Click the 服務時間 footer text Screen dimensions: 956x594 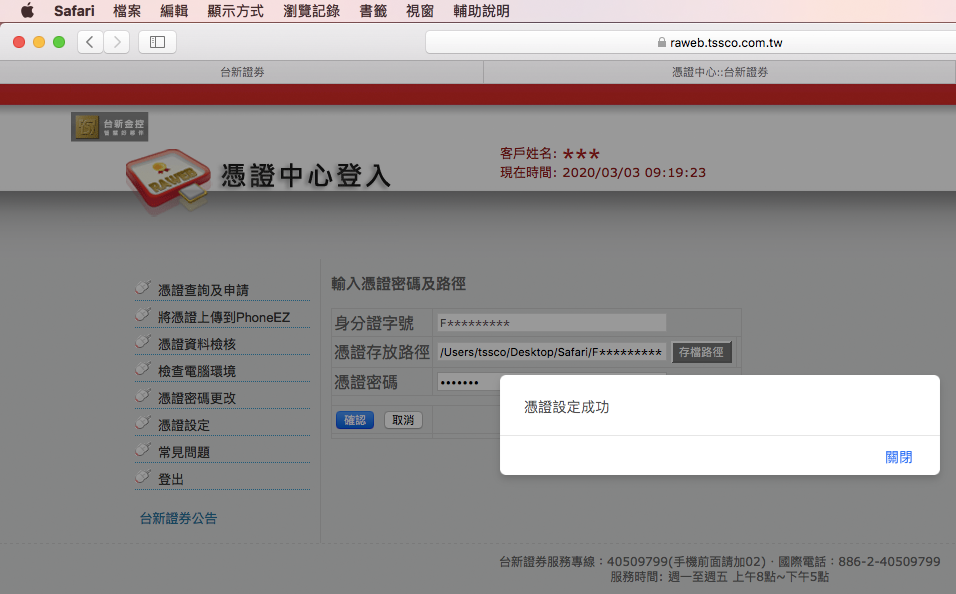[x=719, y=576]
